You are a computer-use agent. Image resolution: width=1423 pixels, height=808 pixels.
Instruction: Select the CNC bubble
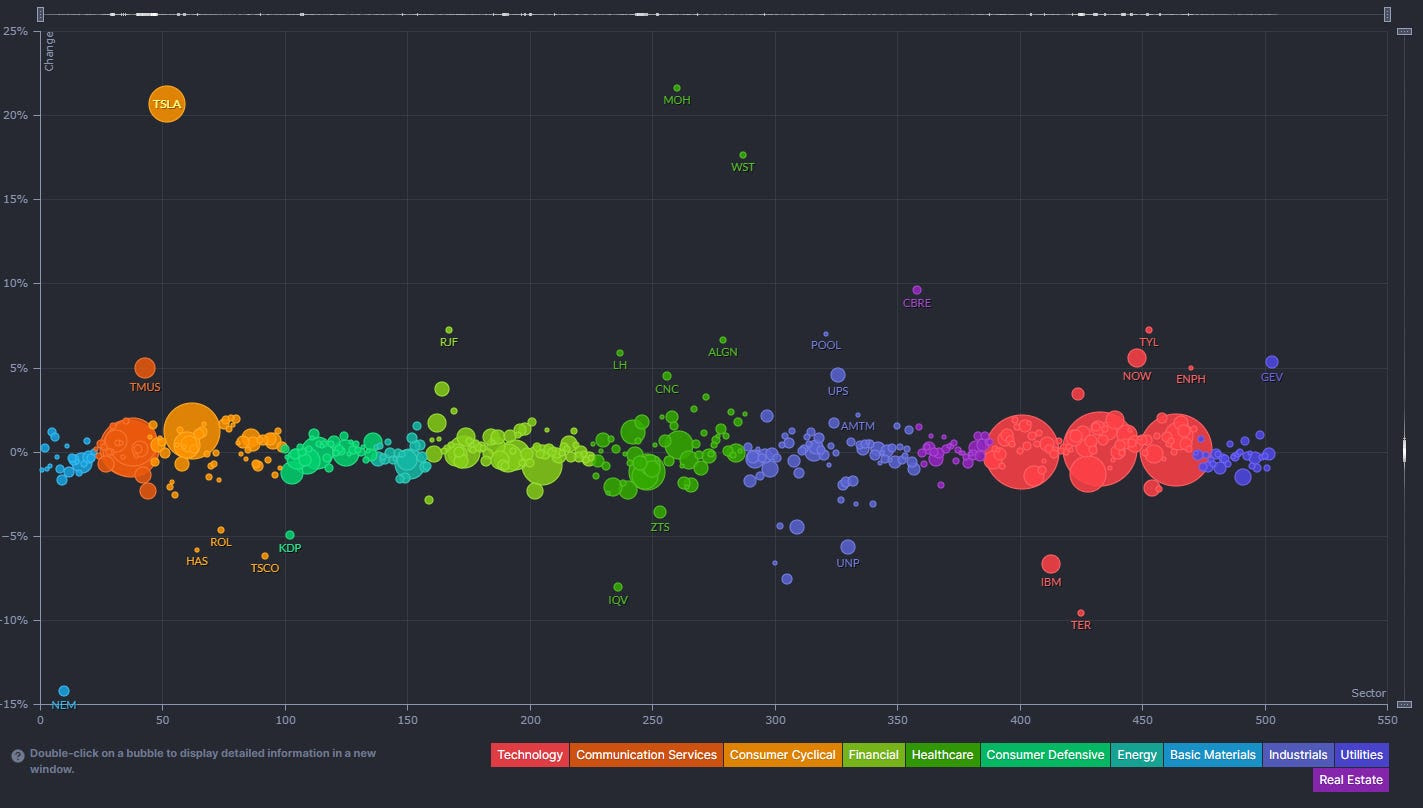pyautogui.click(x=667, y=376)
